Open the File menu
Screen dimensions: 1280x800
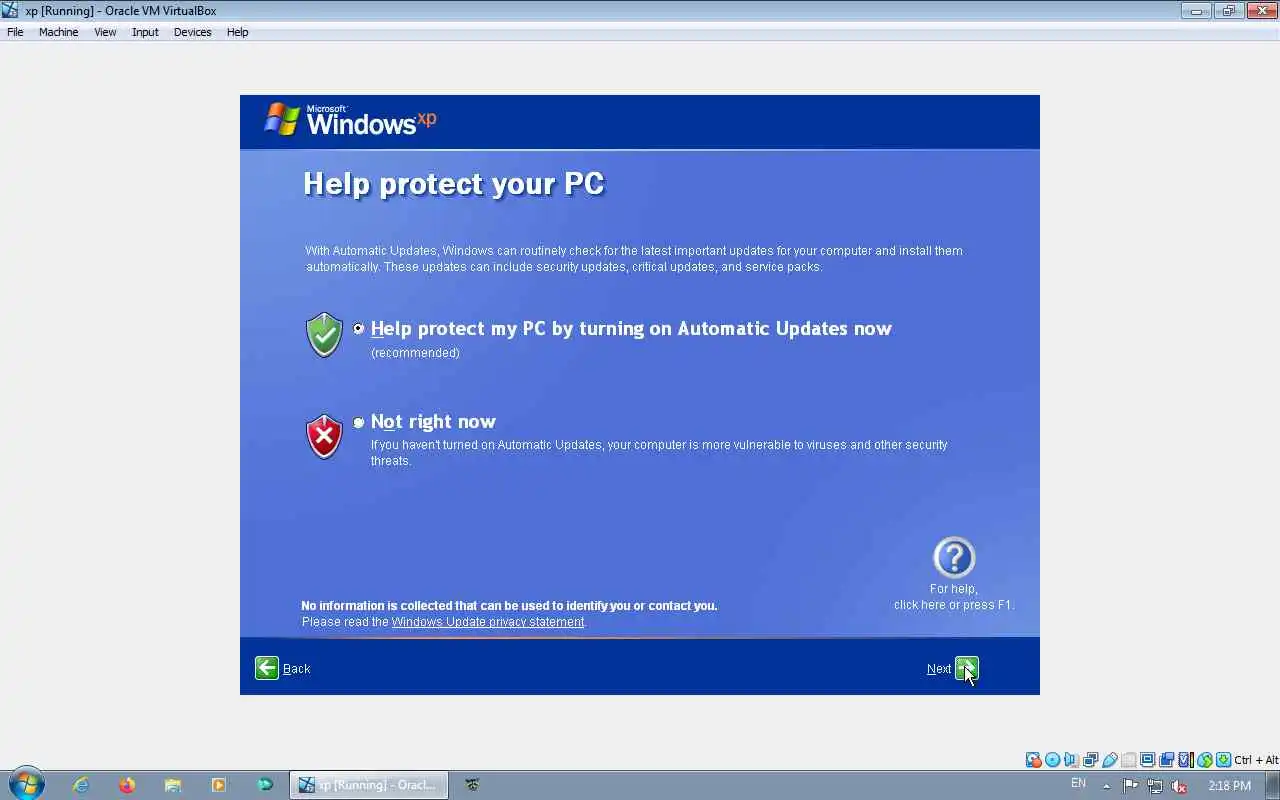click(15, 32)
